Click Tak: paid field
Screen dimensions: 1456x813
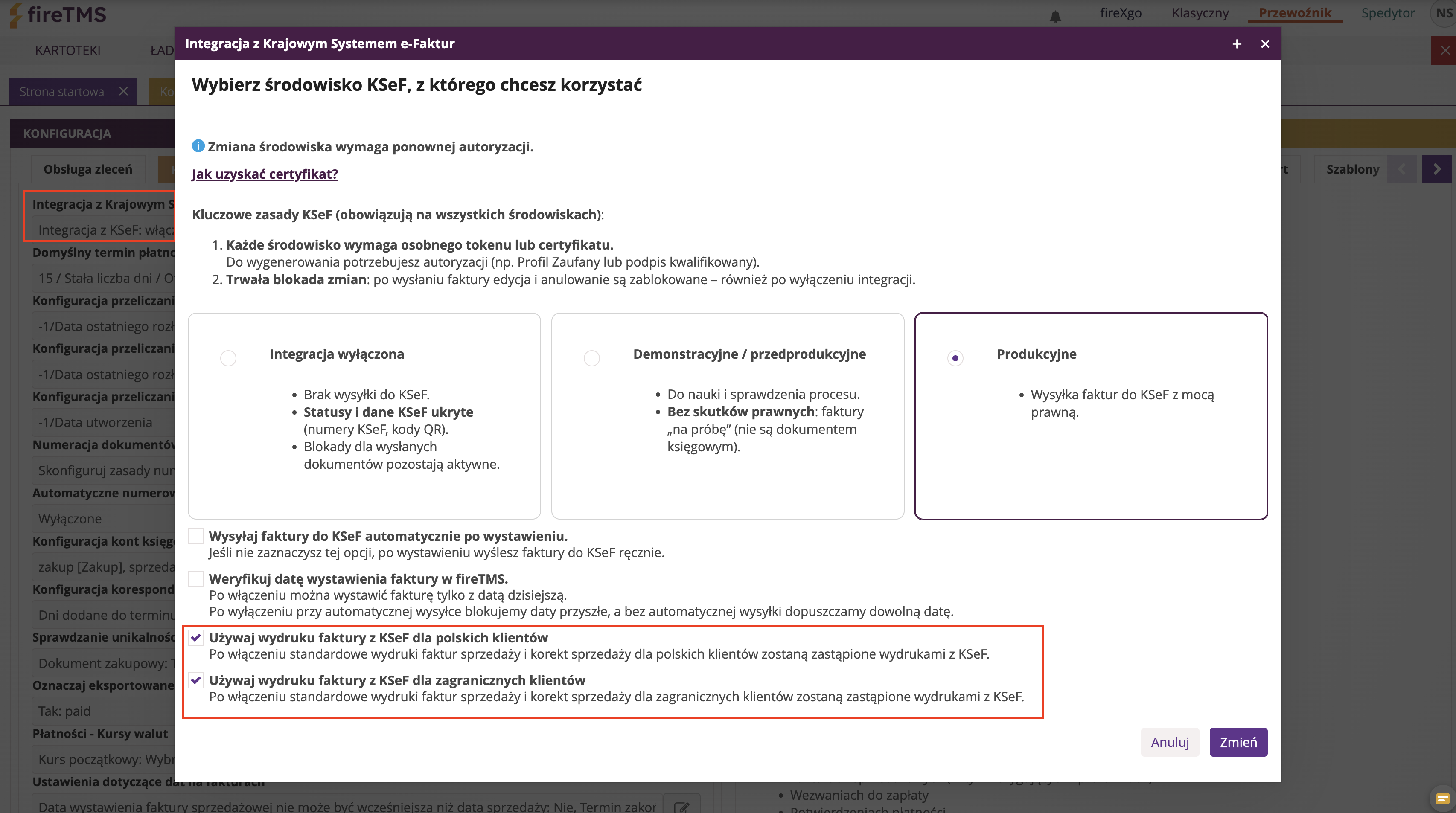(x=103, y=711)
